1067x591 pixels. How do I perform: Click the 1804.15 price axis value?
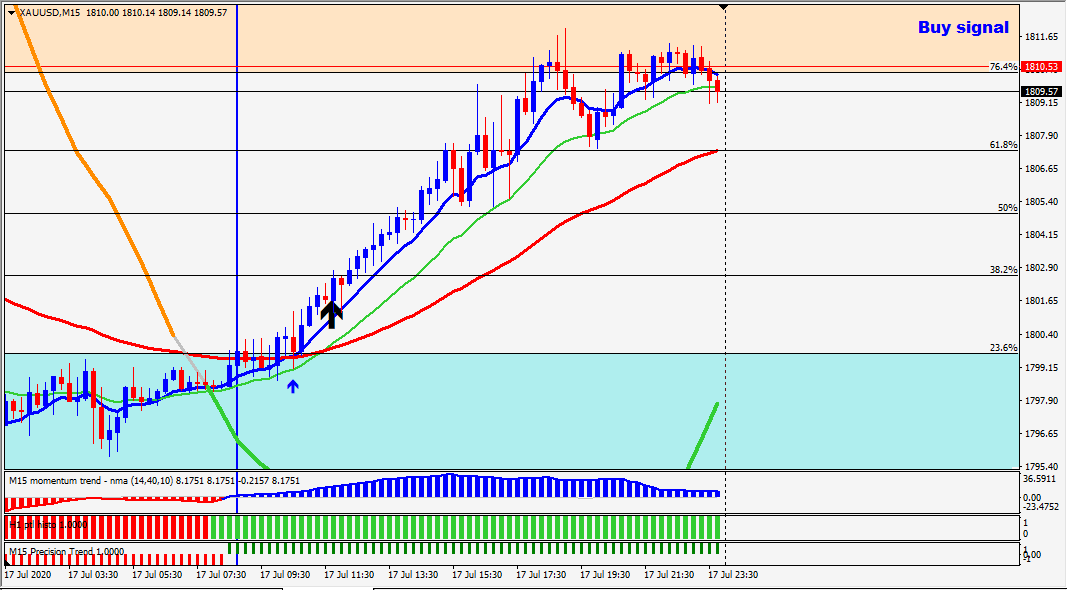pyautogui.click(x=1041, y=235)
